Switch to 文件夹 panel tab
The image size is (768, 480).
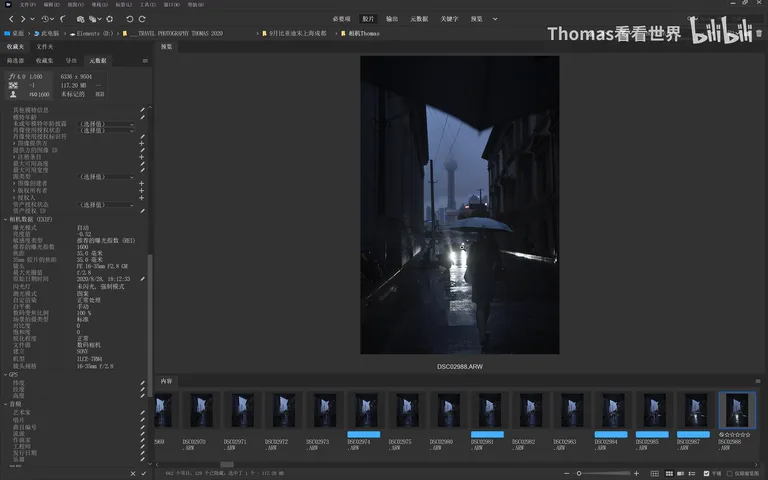click(45, 47)
